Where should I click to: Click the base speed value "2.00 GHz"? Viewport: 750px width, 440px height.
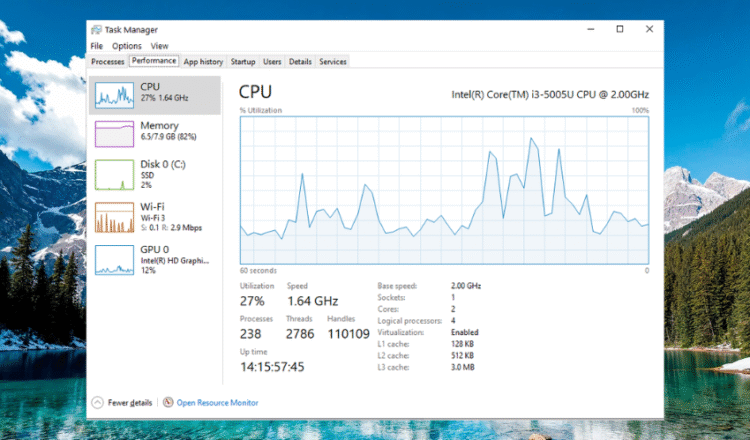pos(466,286)
